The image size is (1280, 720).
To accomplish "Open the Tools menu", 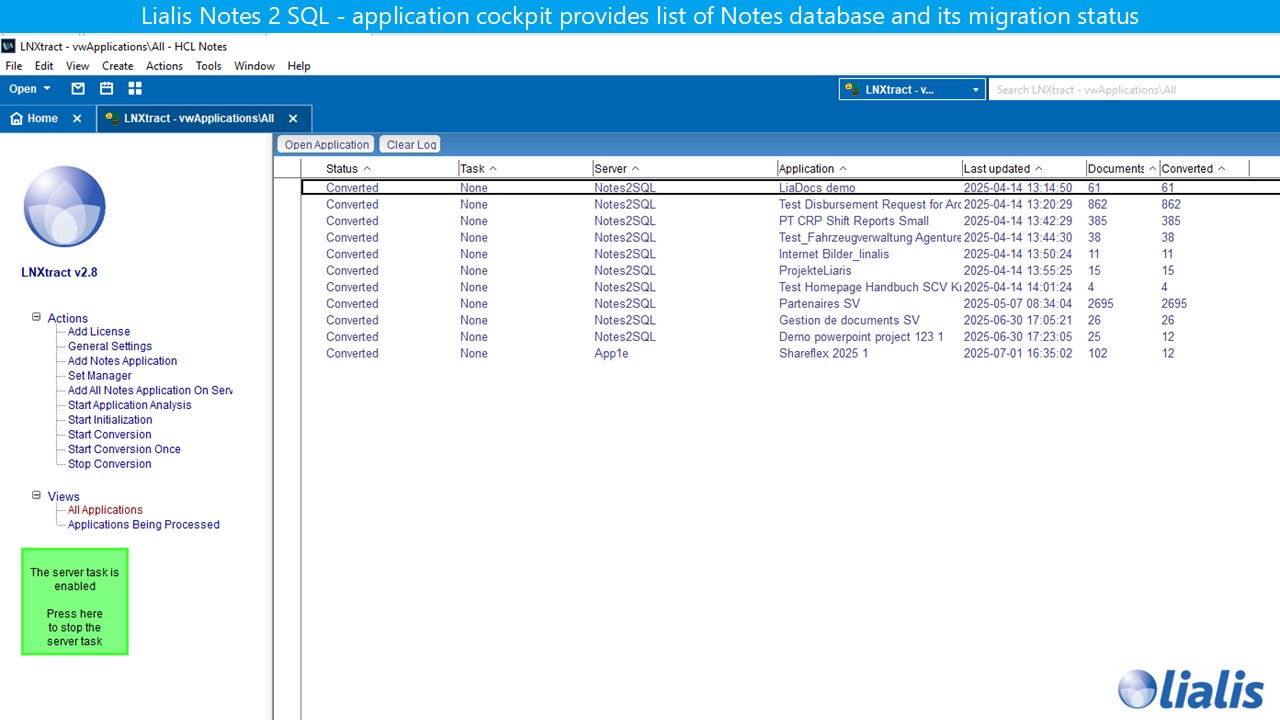I will (208, 66).
